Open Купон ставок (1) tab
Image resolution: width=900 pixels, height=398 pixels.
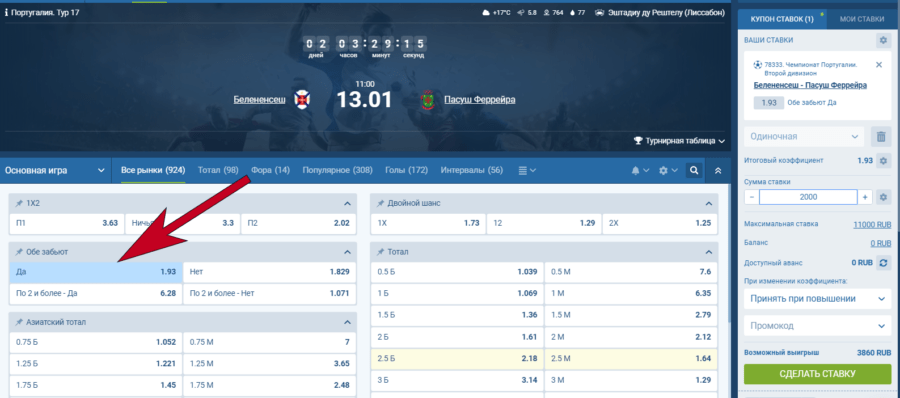click(782, 19)
